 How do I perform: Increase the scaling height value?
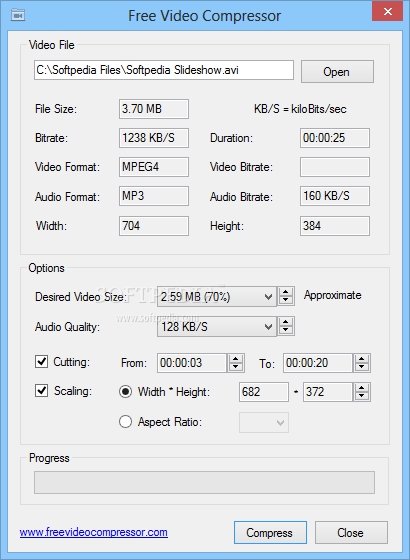click(362, 388)
